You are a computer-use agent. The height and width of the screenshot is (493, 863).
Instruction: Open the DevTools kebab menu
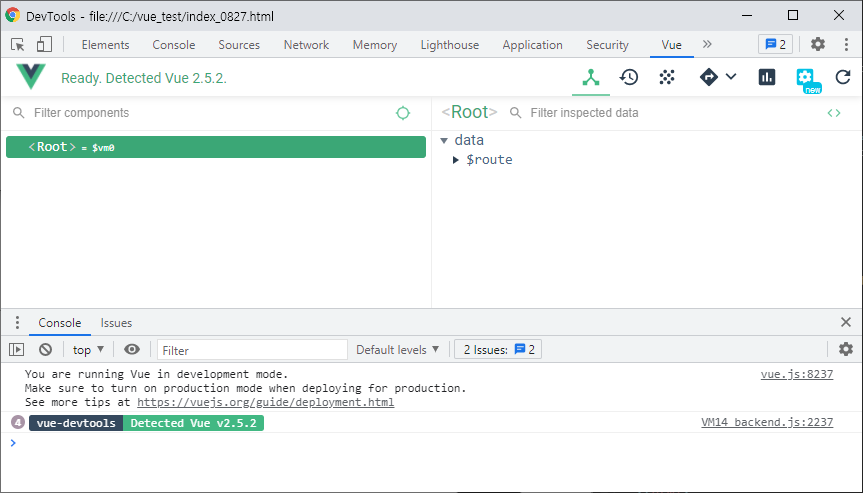[x=846, y=45]
